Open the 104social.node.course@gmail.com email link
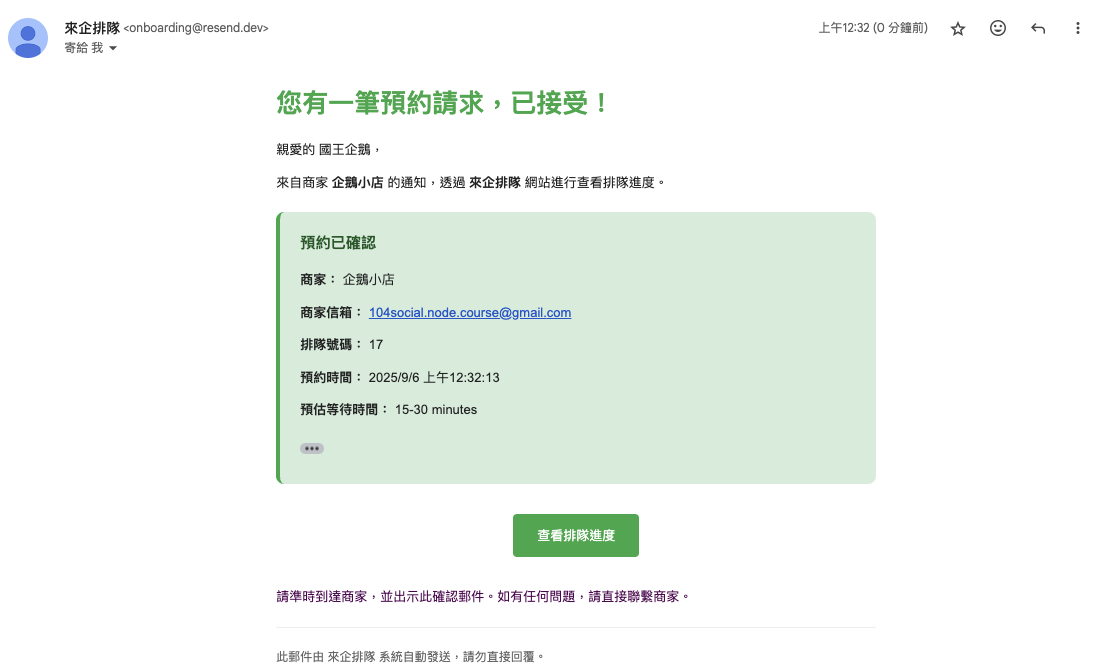 tap(470, 313)
